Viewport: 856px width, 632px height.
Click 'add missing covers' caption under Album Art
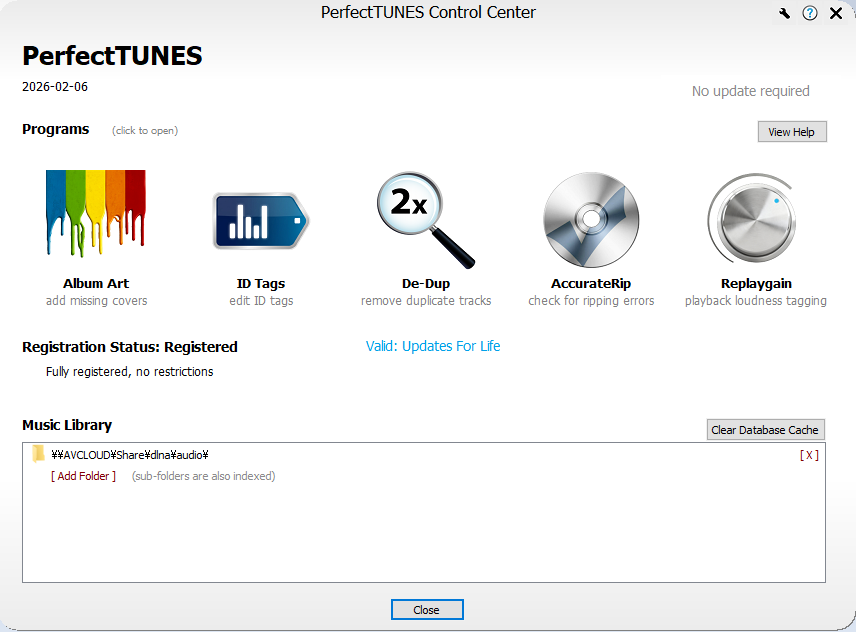coord(96,301)
